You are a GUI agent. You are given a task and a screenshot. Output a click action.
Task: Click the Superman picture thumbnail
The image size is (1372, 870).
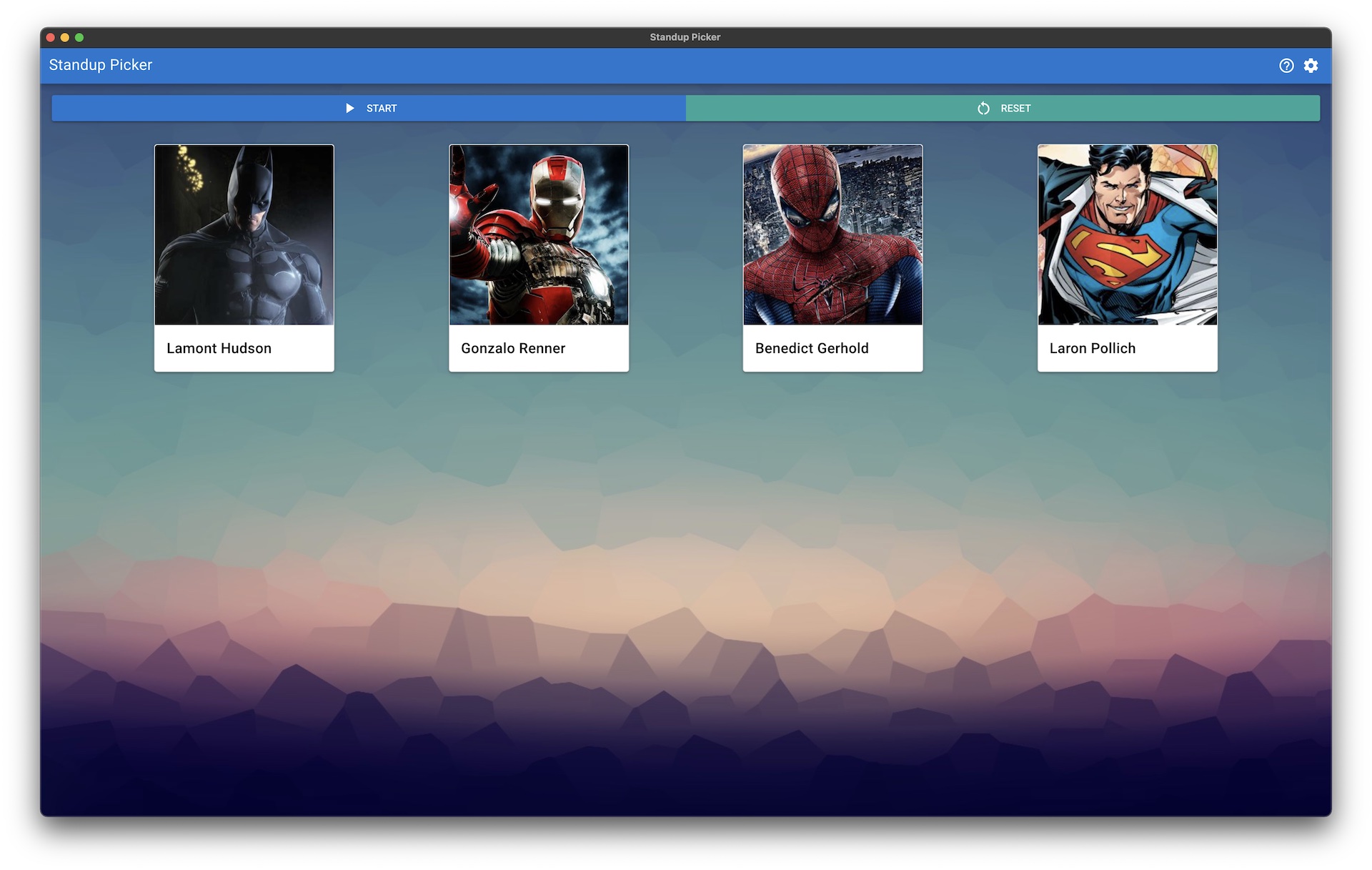[1127, 235]
